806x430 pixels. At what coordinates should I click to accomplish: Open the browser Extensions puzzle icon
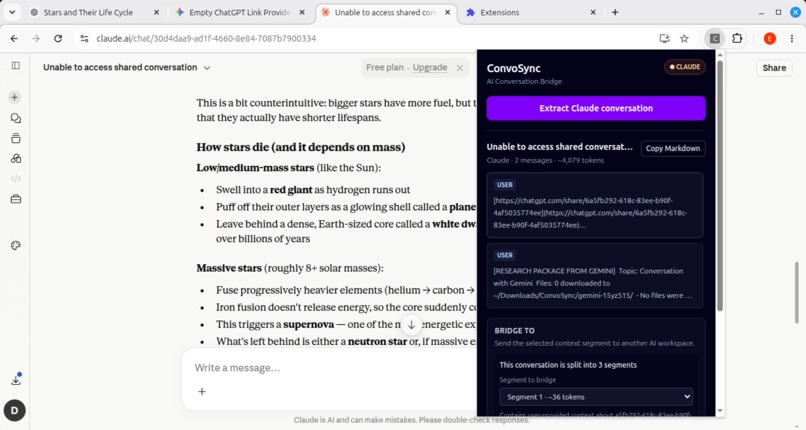737,39
